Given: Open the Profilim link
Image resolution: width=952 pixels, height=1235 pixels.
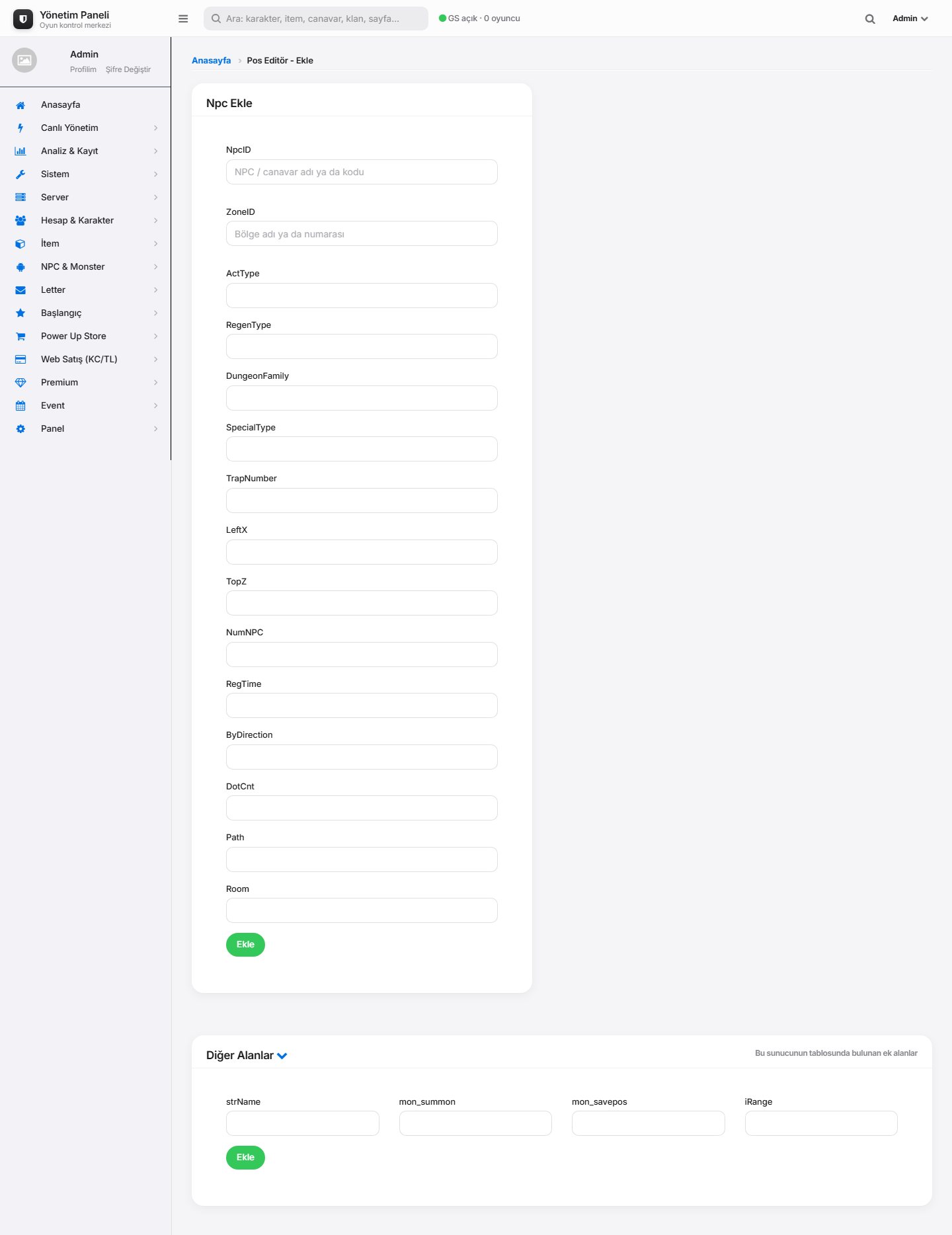Looking at the screenshot, I should [x=83, y=69].
